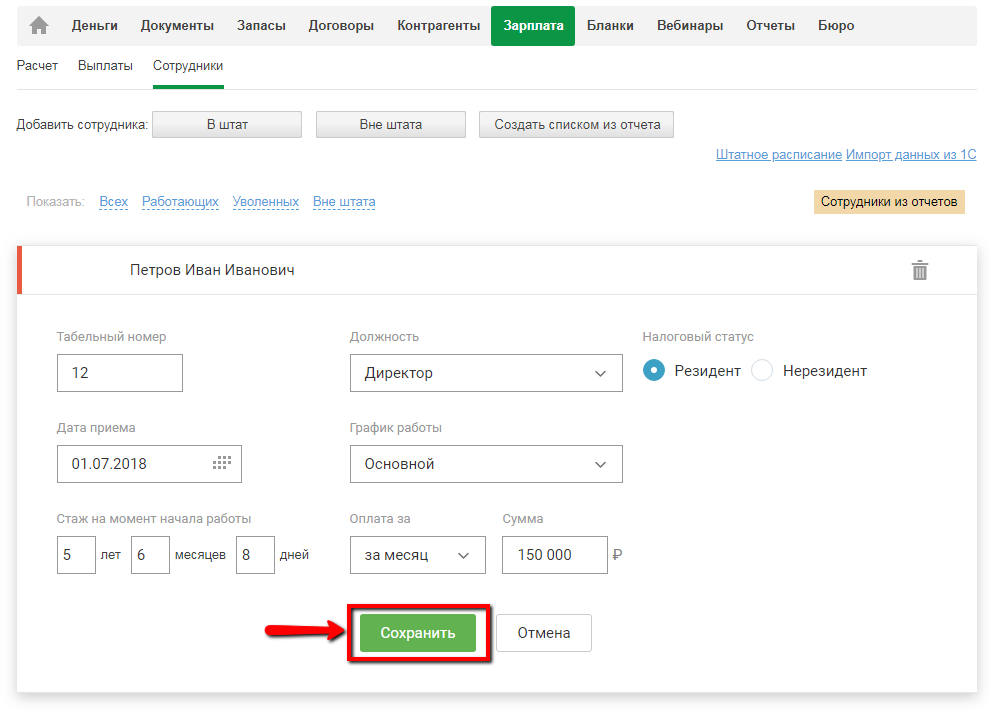The height and width of the screenshot is (710, 990).
Task: Click the Сумма salary field
Action: click(x=554, y=555)
